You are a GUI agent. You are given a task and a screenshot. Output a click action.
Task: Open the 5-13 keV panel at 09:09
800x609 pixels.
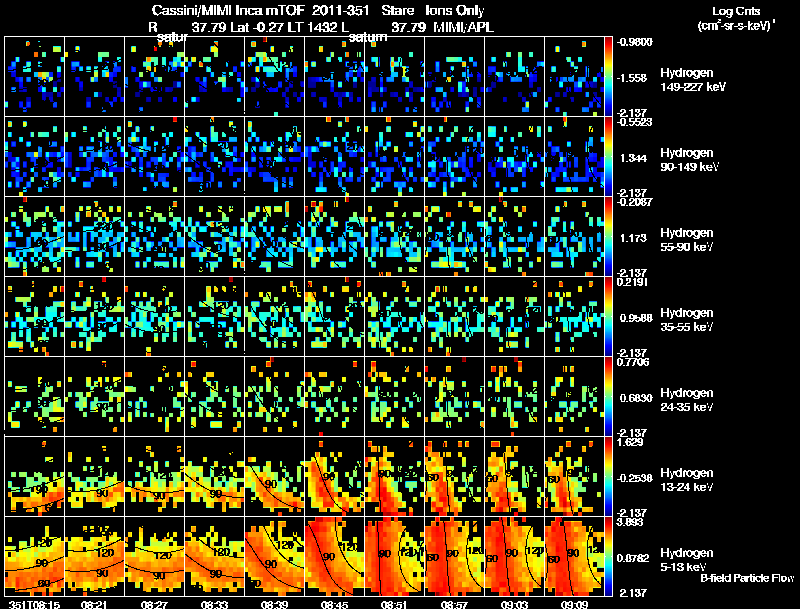[x=574, y=556]
